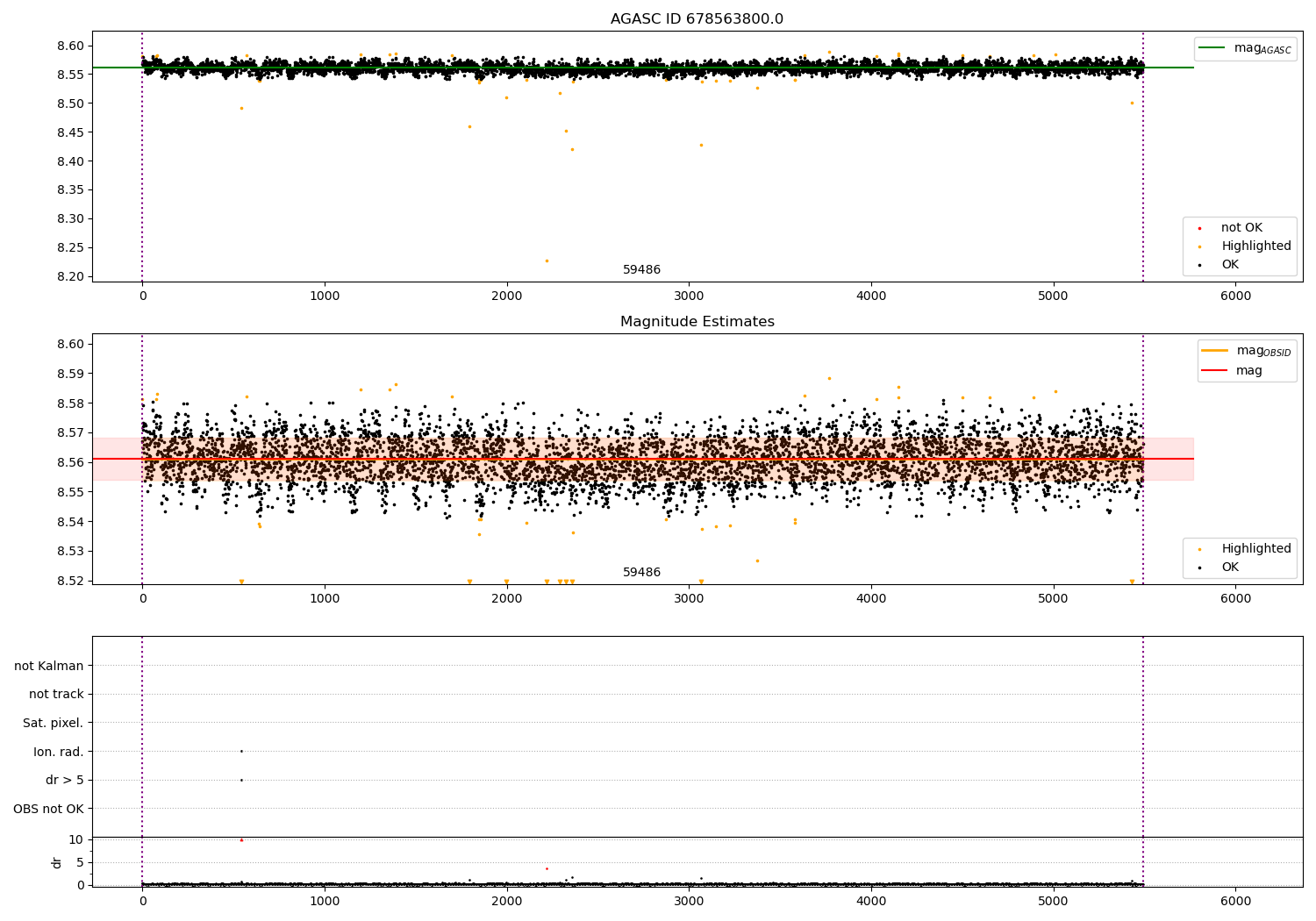1316x921 pixels.
Task: Click the '8.59' y-axis tick label
Action: (71, 374)
